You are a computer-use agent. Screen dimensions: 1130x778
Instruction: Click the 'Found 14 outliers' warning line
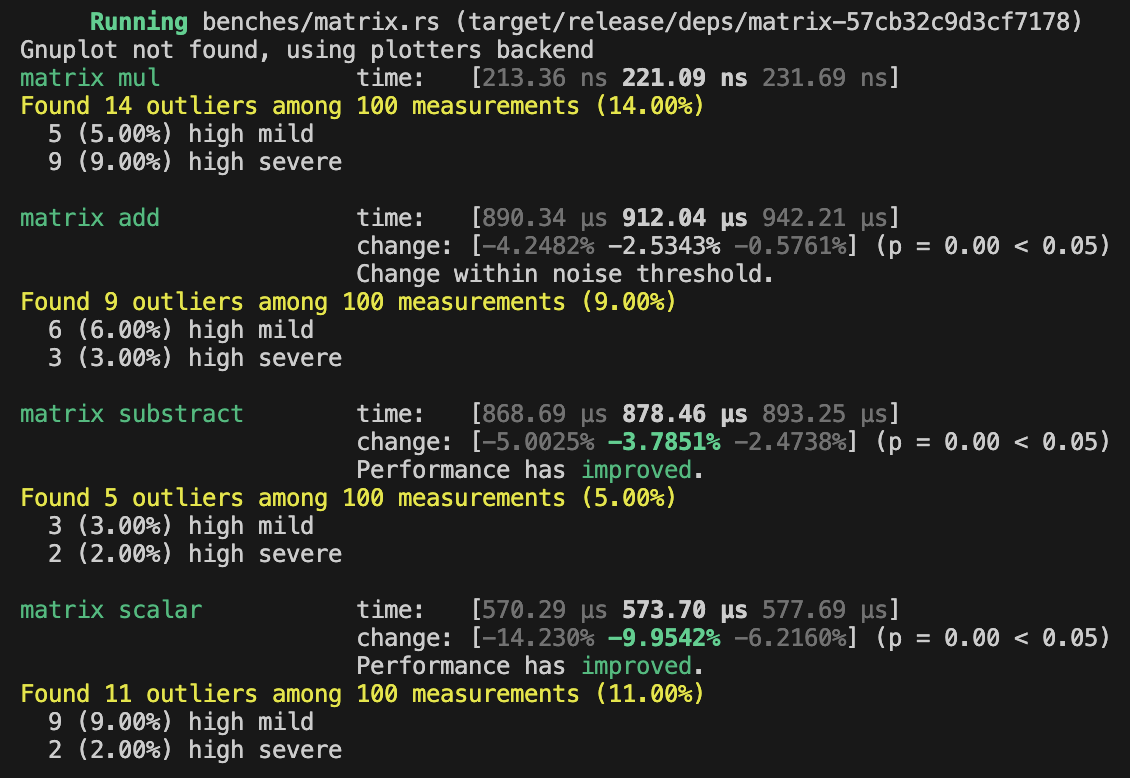(362, 105)
